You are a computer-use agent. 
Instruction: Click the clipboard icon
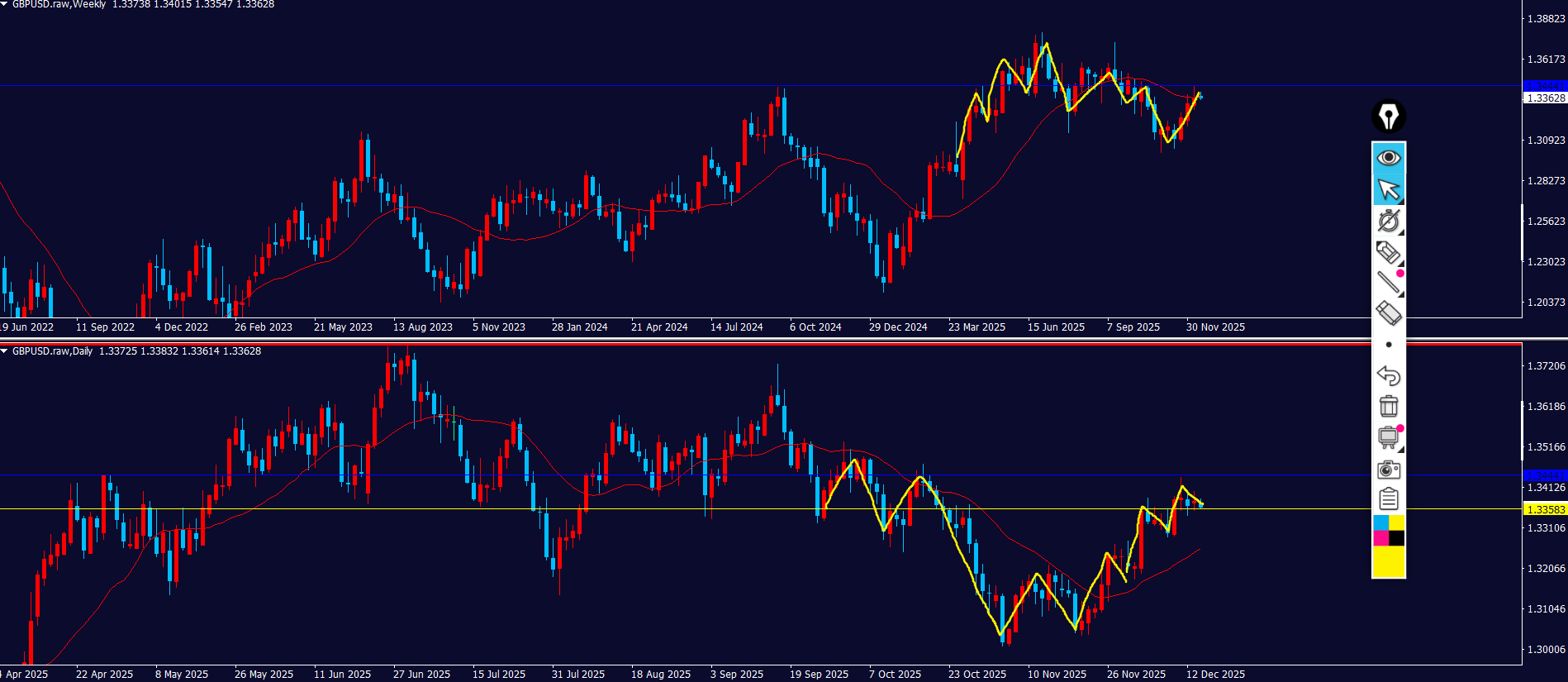(1388, 499)
